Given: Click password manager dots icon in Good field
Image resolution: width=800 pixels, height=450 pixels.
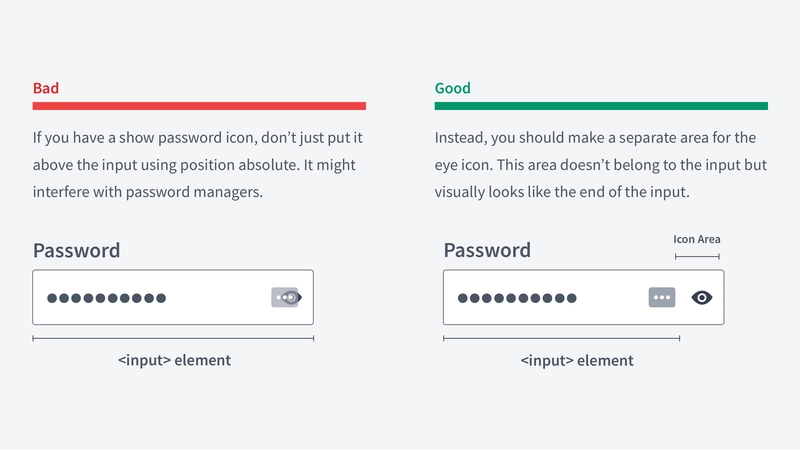Looking at the screenshot, I should click(662, 297).
